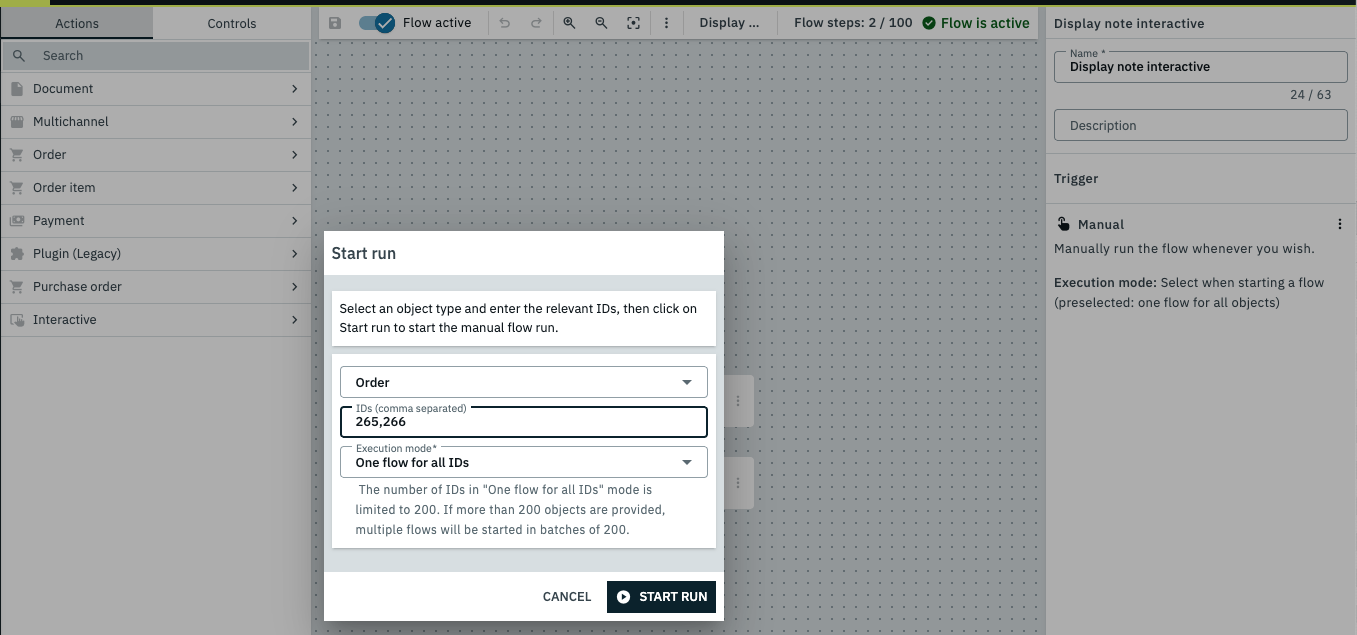This screenshot has height=635, width=1357.
Task: Click the Start run dialog title
Action: click(364, 254)
